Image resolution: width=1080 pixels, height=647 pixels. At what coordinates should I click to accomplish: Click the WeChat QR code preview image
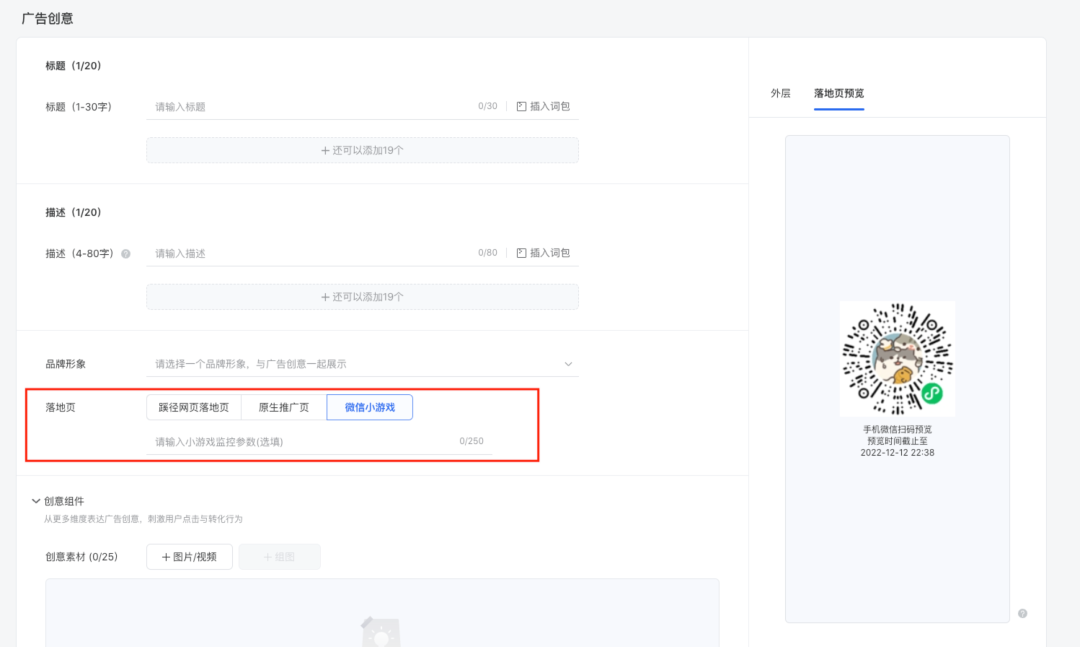pyautogui.click(x=897, y=358)
